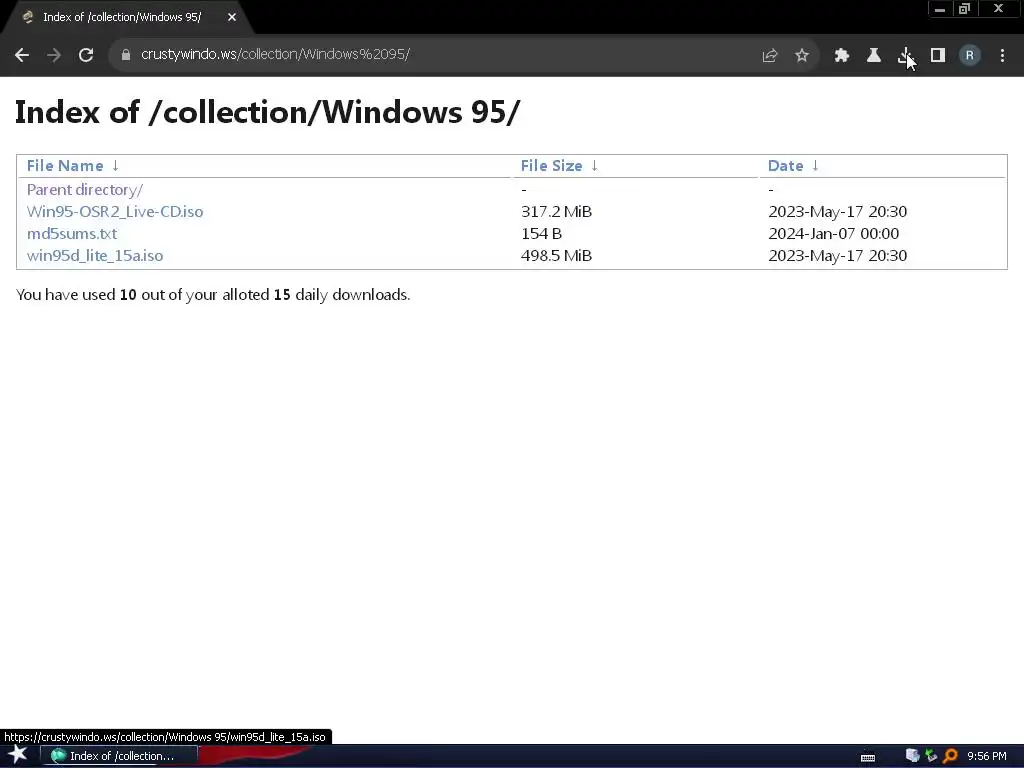The image size is (1024, 768).
Task: View site security lock information
Action: click(125, 55)
